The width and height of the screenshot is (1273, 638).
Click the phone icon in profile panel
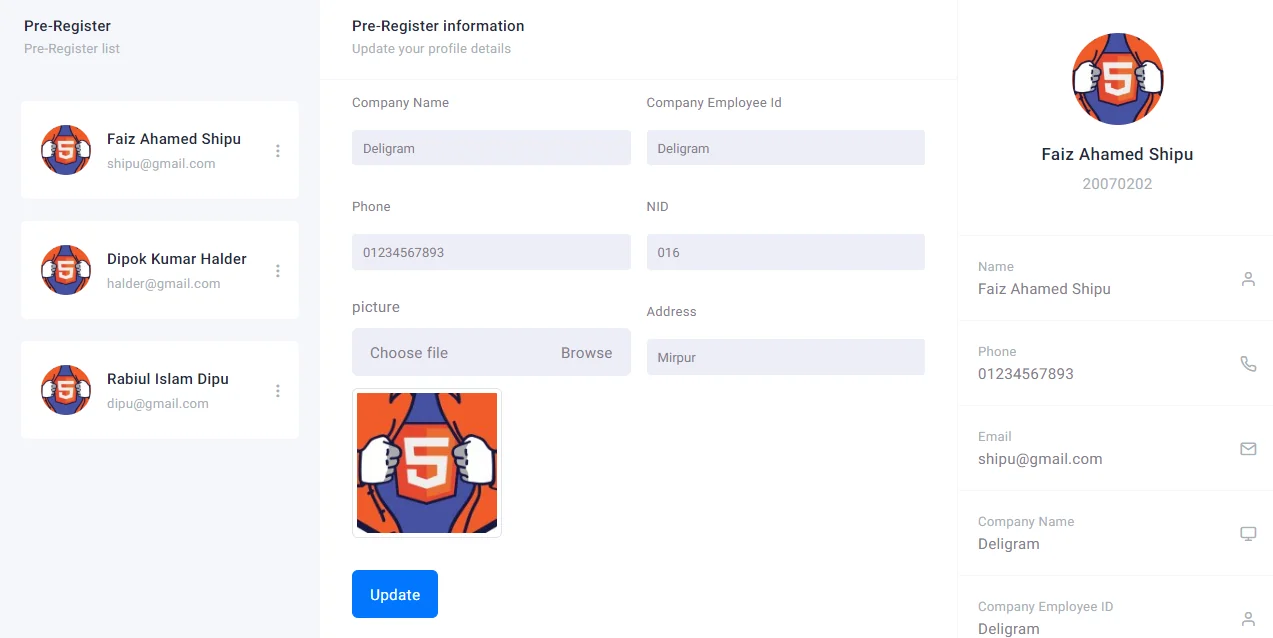1248,364
